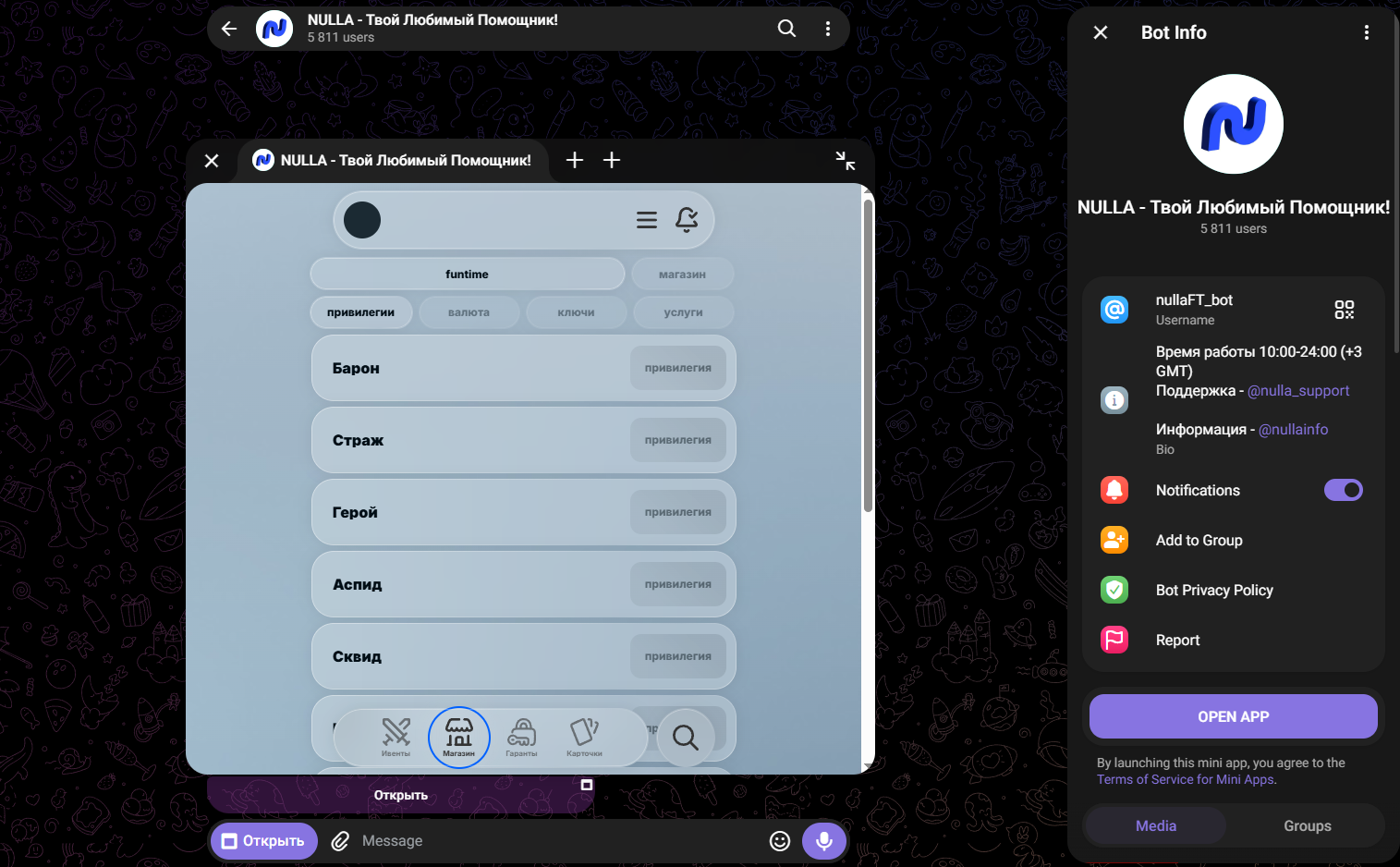Select the привилегии category
1400x867 pixels.
[x=361, y=312]
